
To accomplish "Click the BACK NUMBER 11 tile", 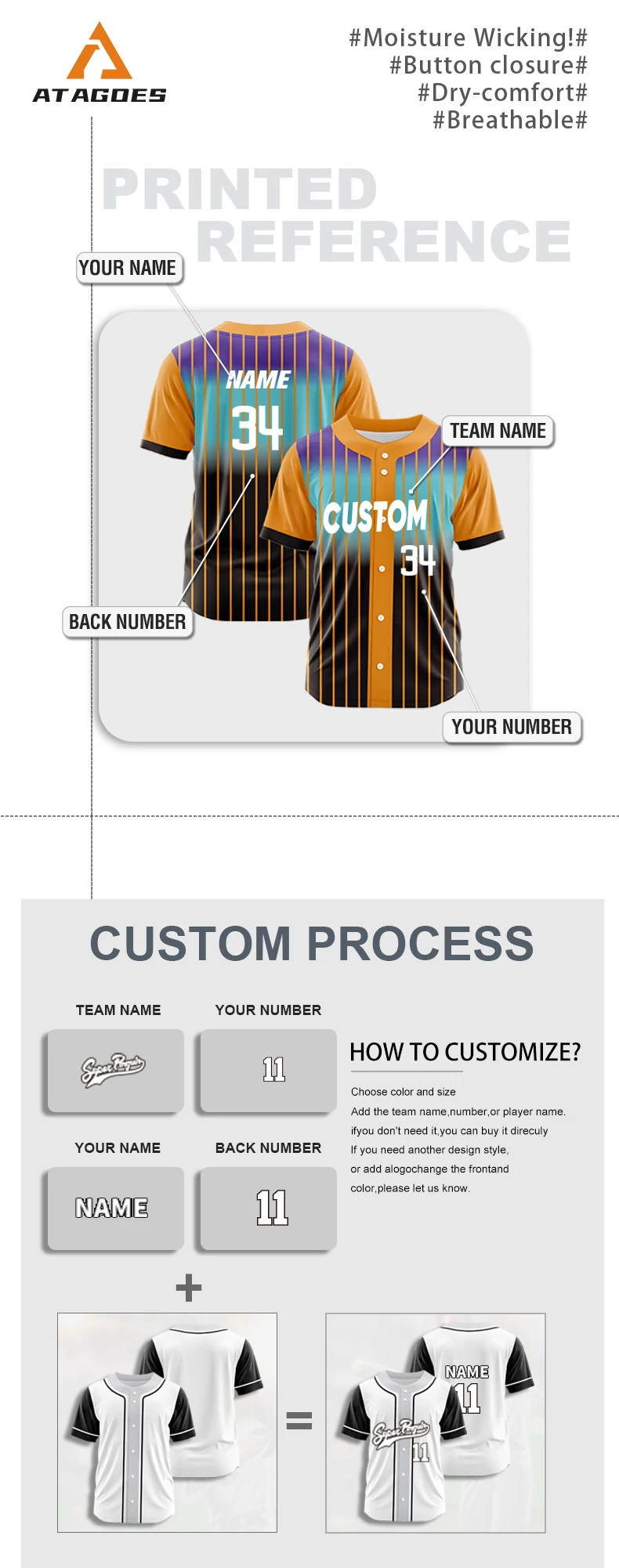I will [268, 1209].
